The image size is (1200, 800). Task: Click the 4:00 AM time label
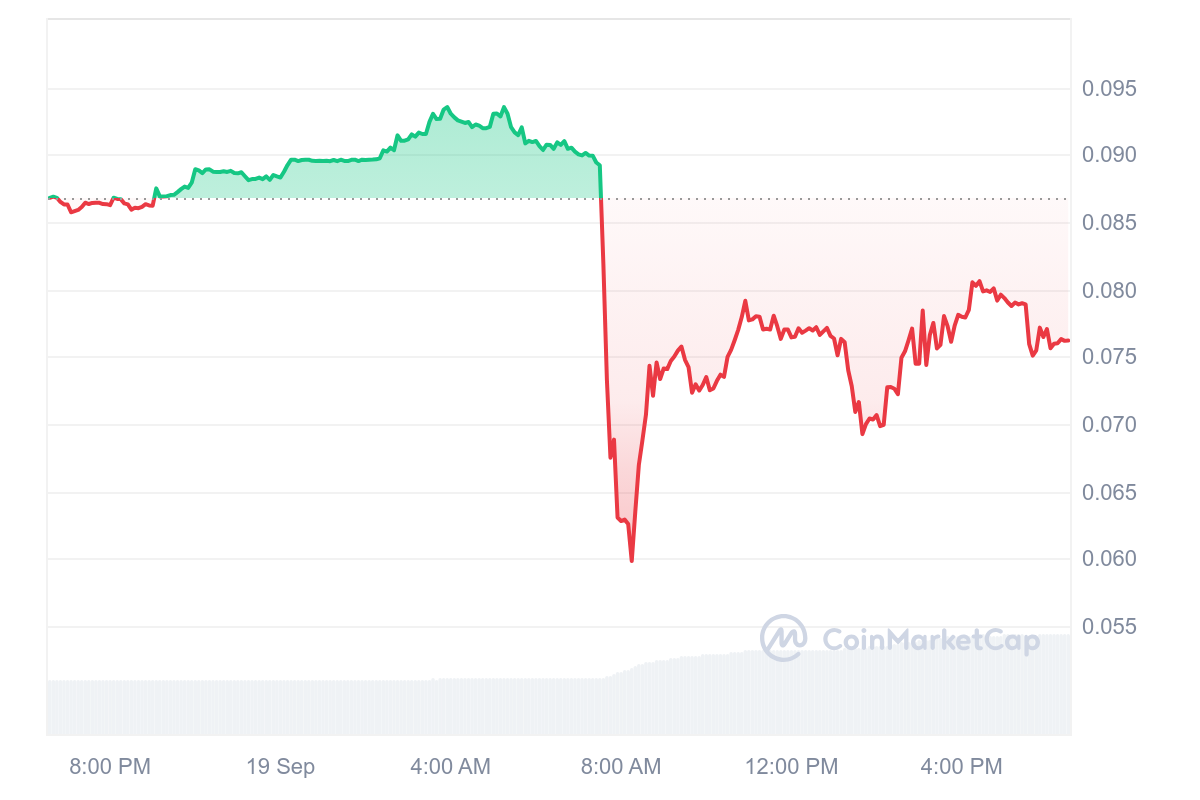[450, 767]
